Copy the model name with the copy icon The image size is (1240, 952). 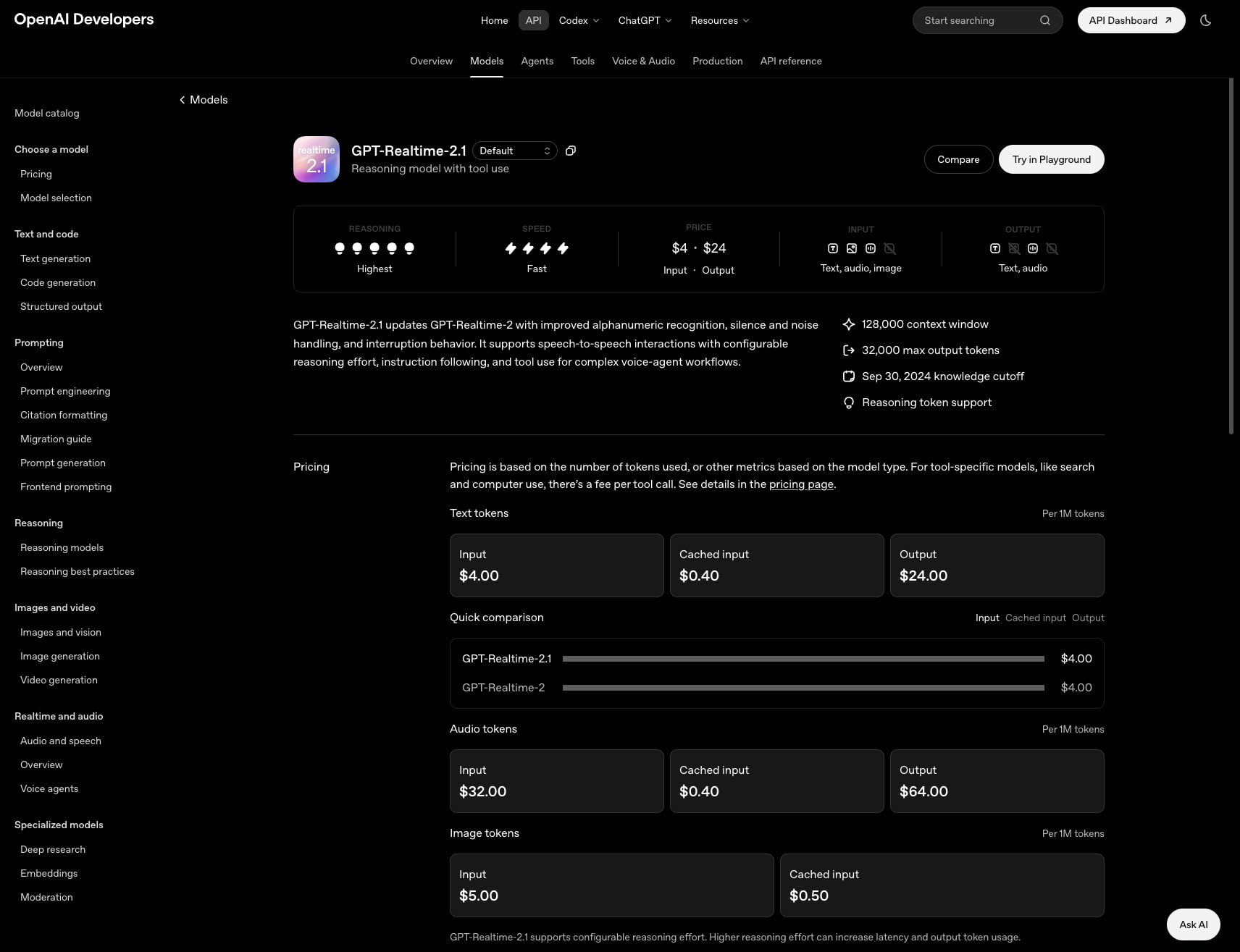571,151
